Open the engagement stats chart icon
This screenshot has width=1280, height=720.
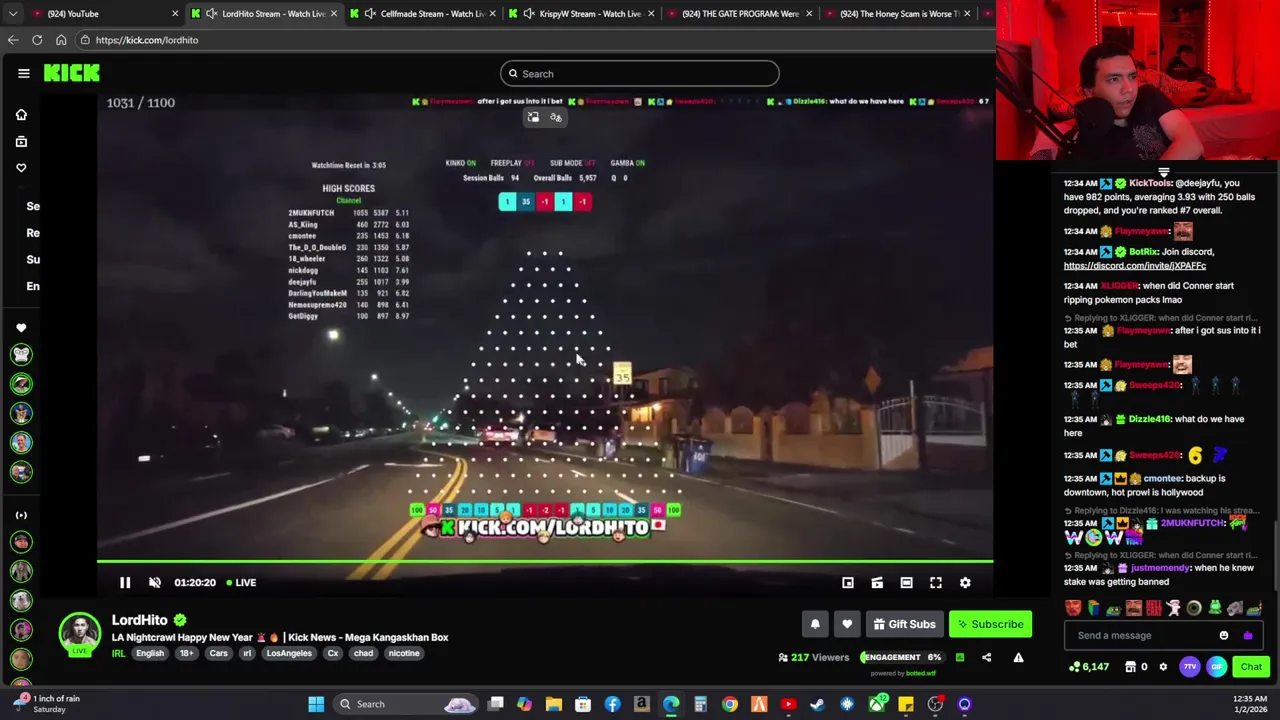(960, 657)
